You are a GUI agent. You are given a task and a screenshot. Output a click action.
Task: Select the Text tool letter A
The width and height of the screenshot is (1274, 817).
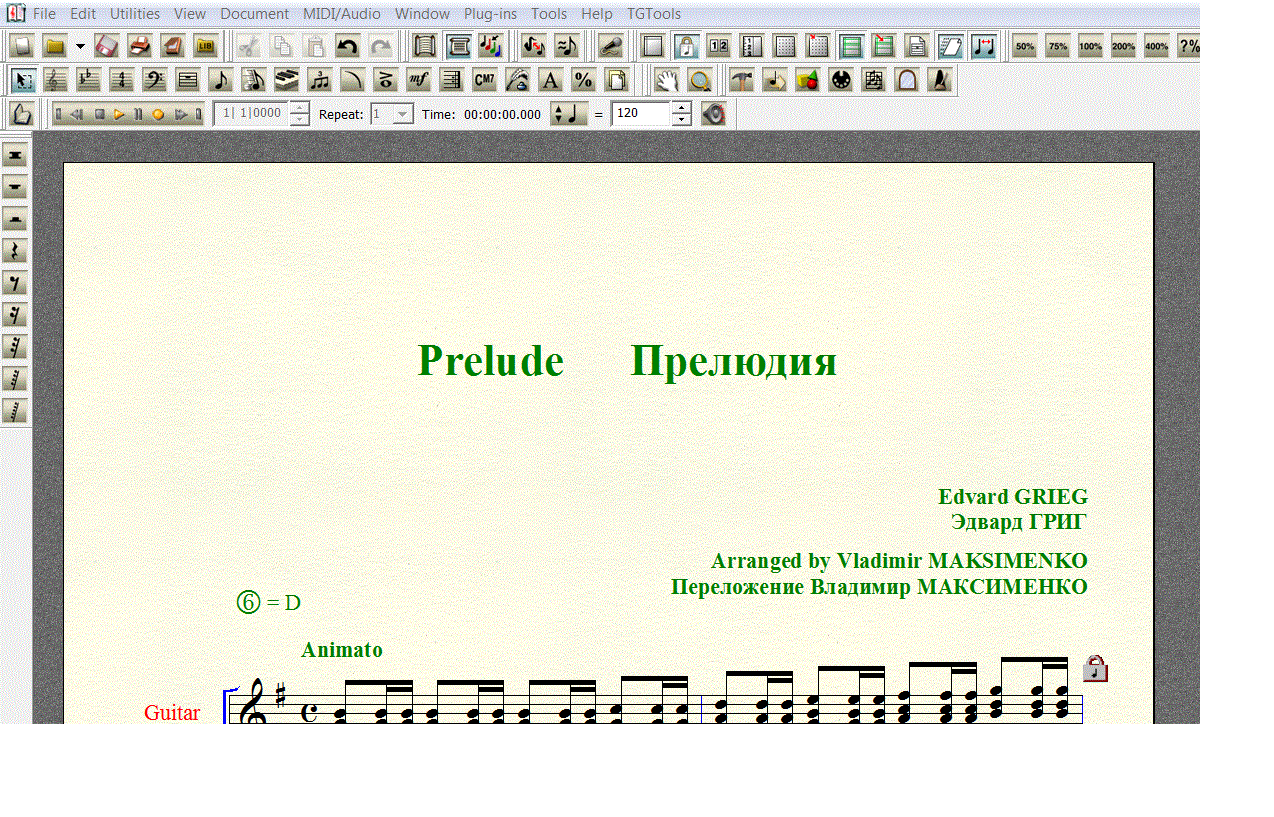pyautogui.click(x=551, y=80)
